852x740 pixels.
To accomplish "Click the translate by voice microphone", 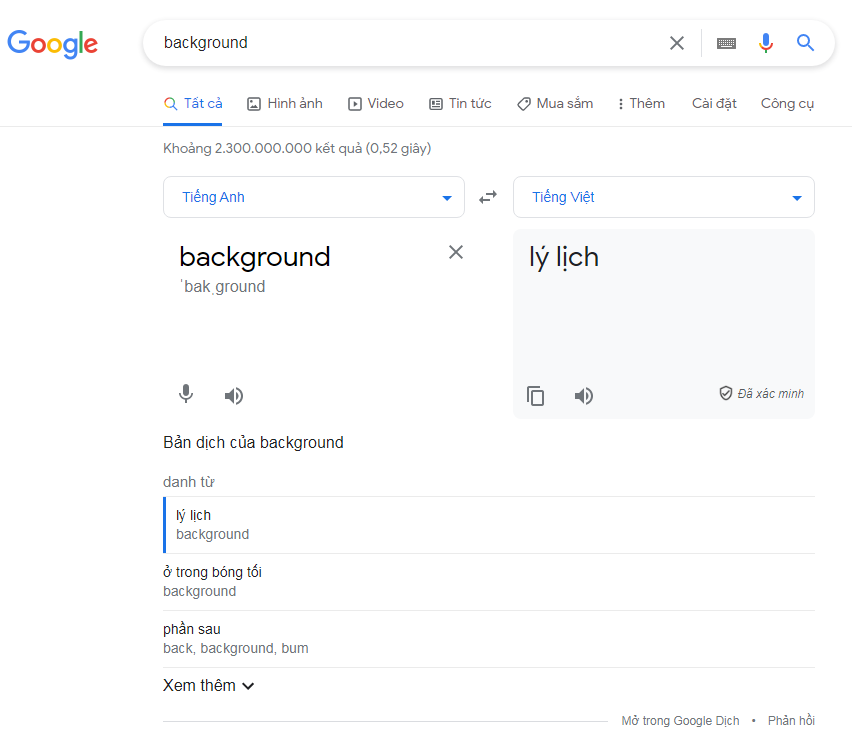I will (185, 395).
